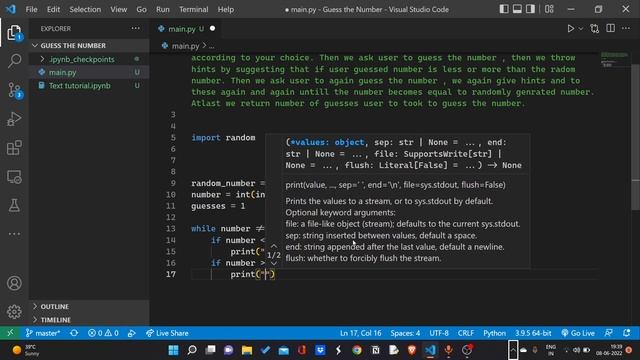Close unsaved main.py tab via dot

[212, 28]
